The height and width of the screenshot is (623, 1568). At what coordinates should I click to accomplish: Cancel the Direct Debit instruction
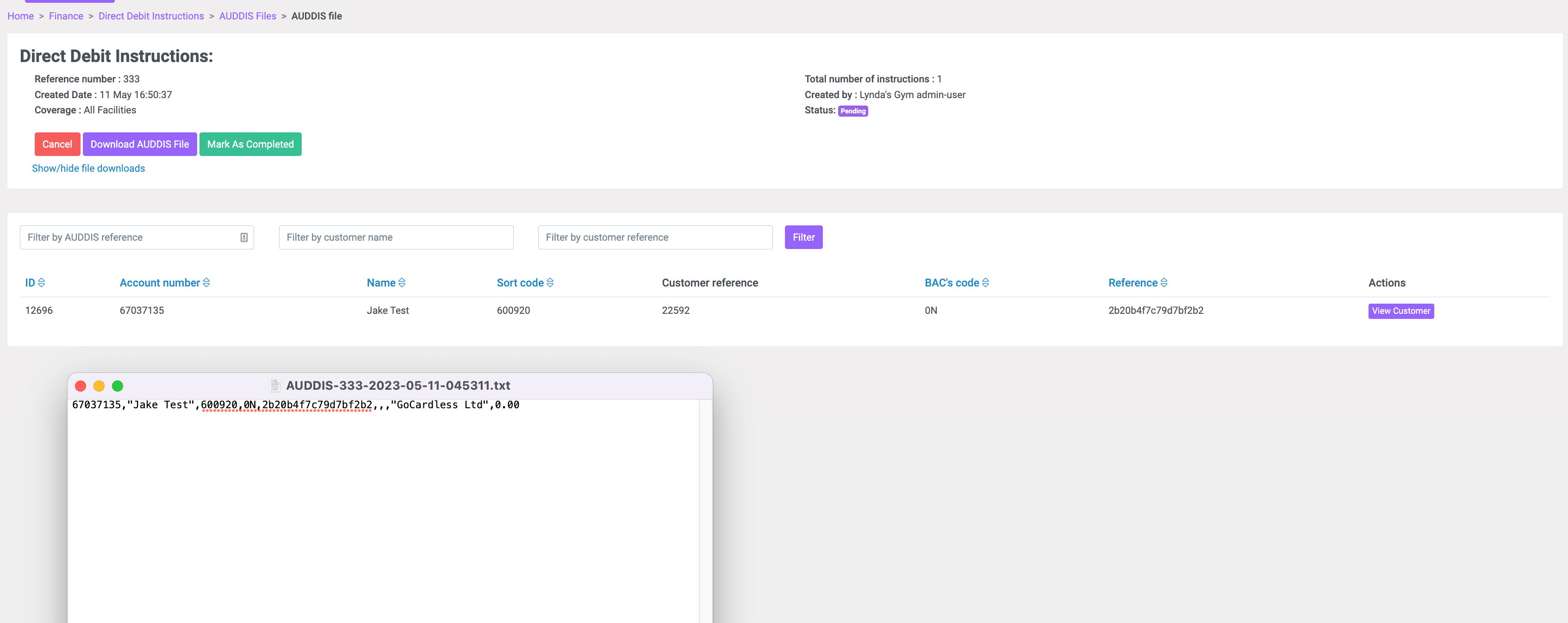[x=57, y=144]
